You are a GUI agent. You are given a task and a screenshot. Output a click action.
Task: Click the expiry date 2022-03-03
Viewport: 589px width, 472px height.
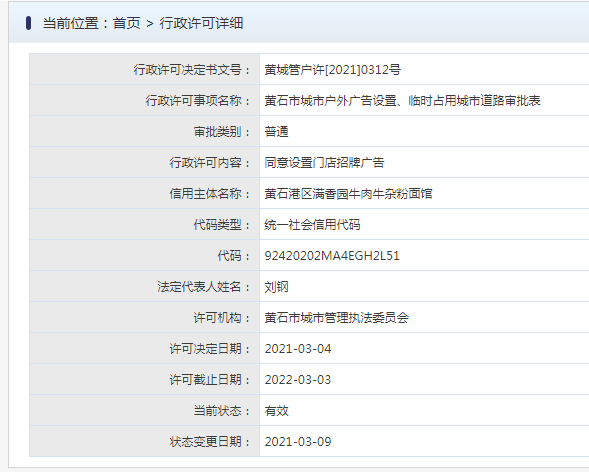coord(298,380)
